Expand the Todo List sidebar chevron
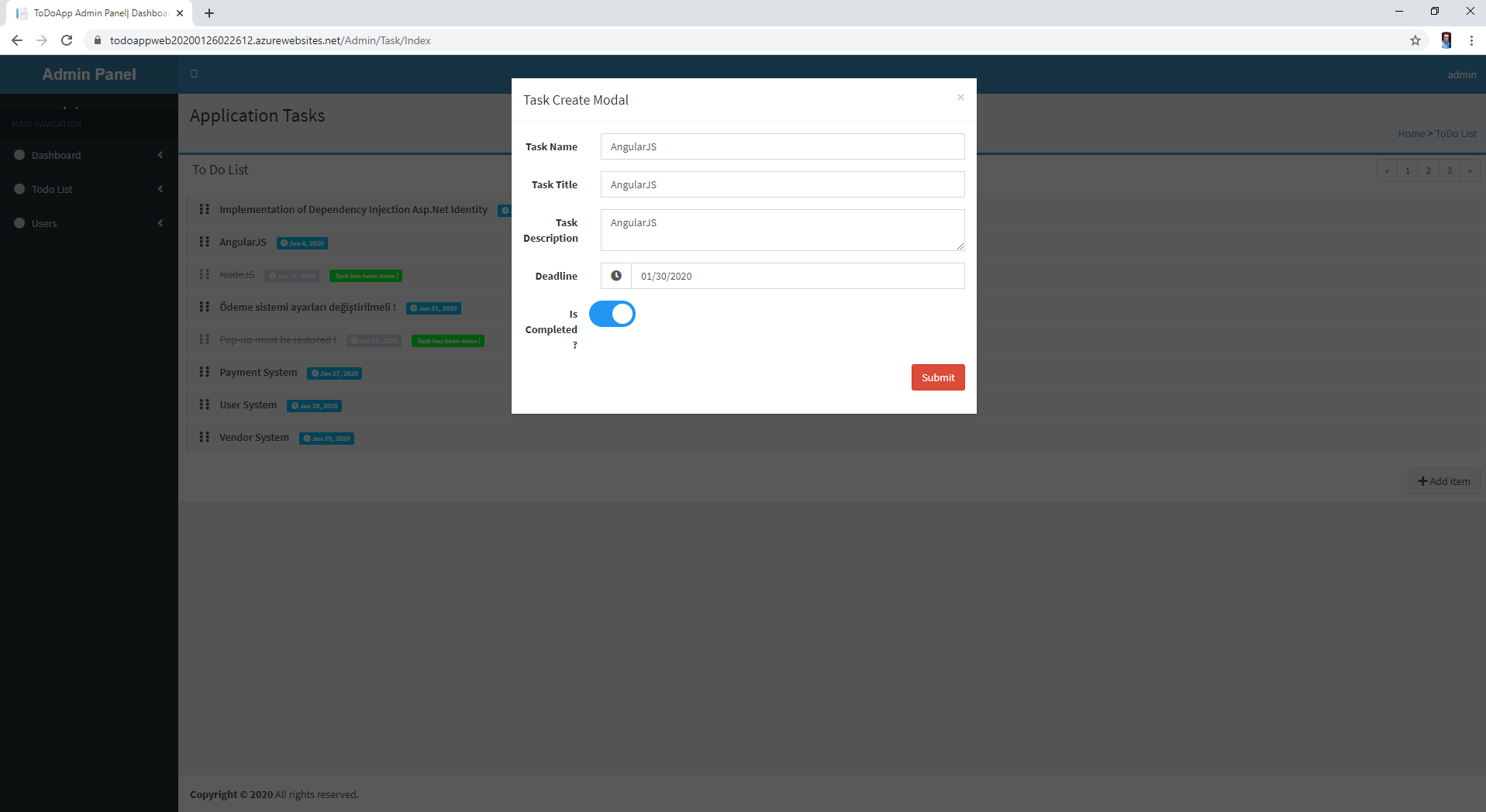The height and width of the screenshot is (812, 1486). 160,189
